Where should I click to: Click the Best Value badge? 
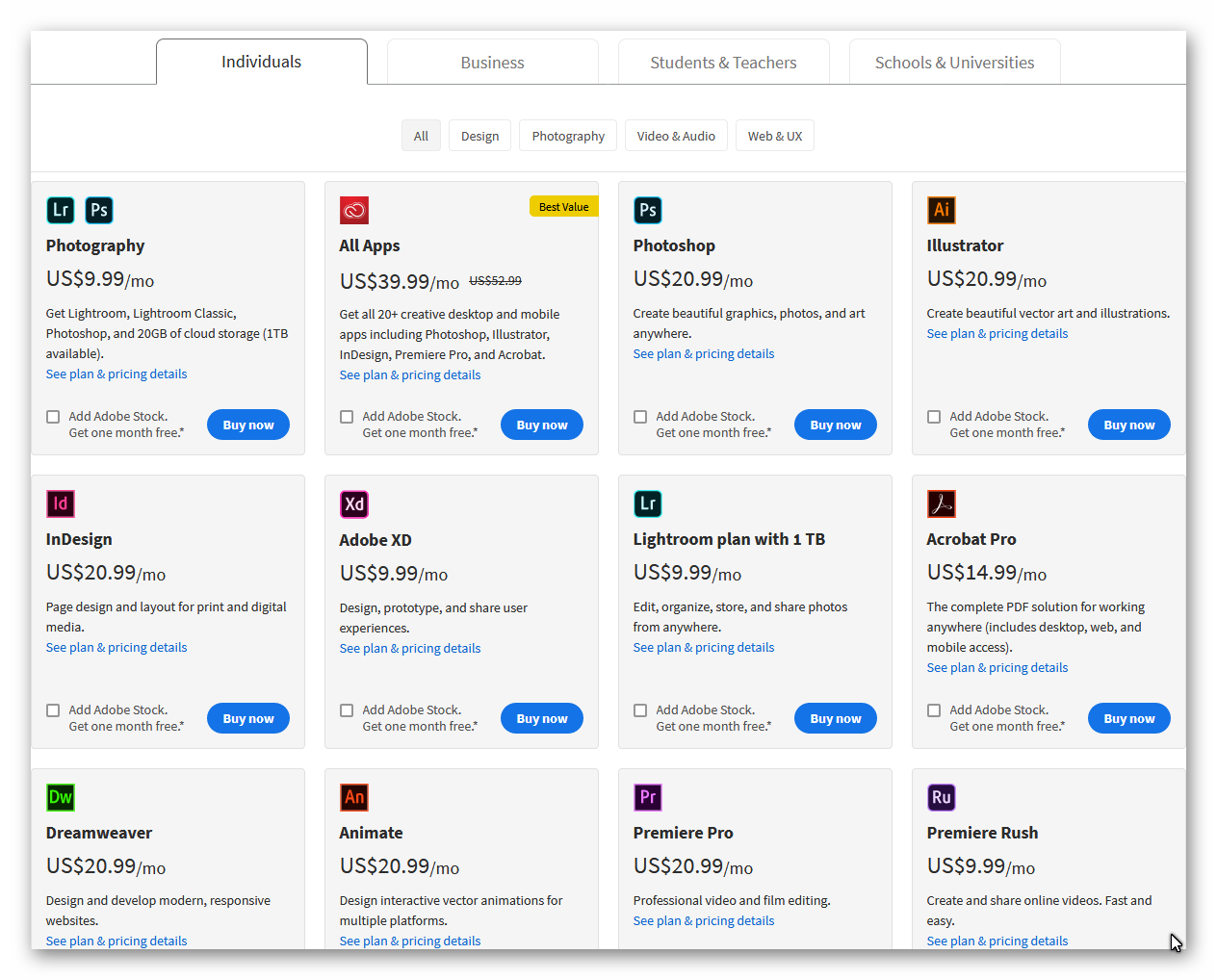point(563,207)
